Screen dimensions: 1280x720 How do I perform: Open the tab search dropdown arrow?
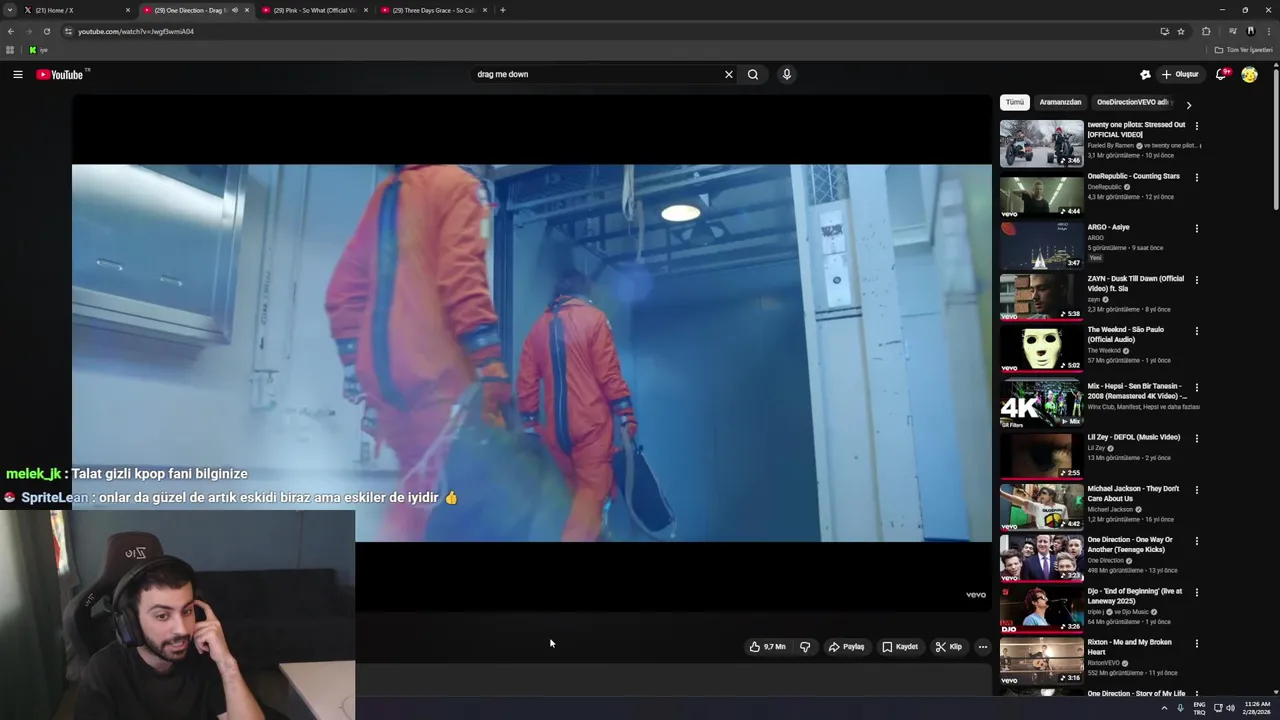pos(10,10)
